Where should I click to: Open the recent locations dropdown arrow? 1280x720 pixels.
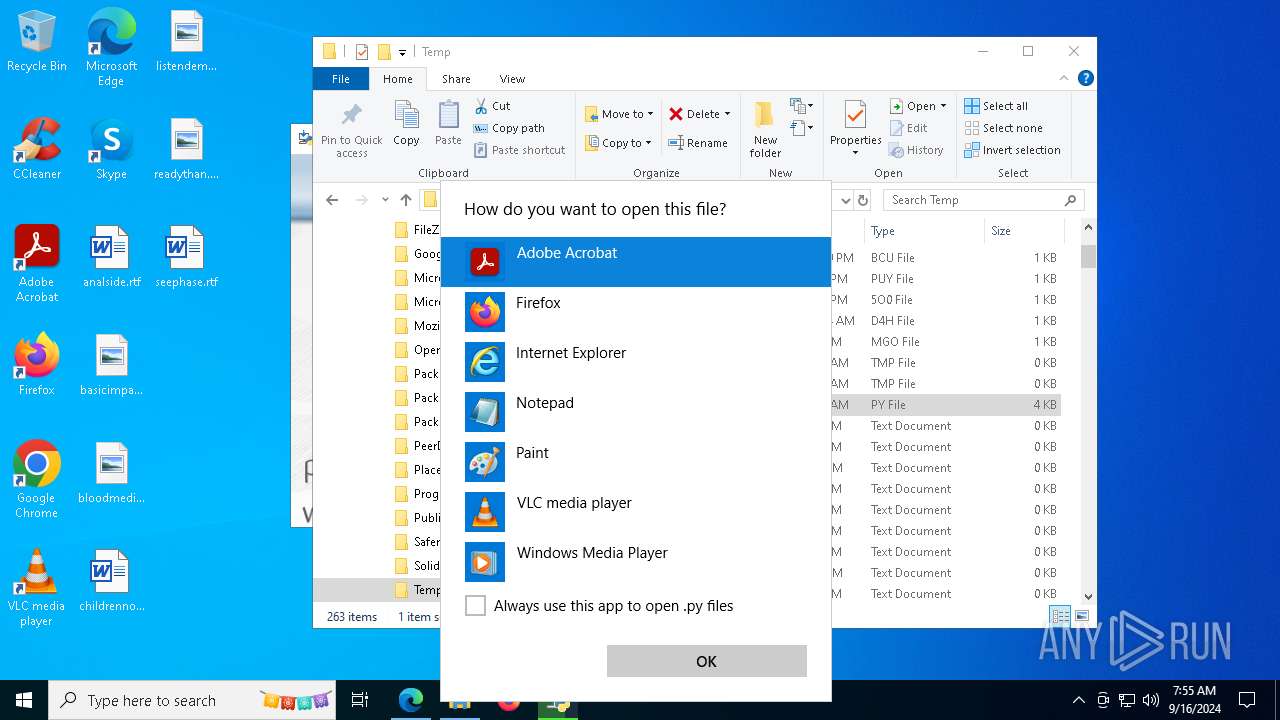click(385, 200)
